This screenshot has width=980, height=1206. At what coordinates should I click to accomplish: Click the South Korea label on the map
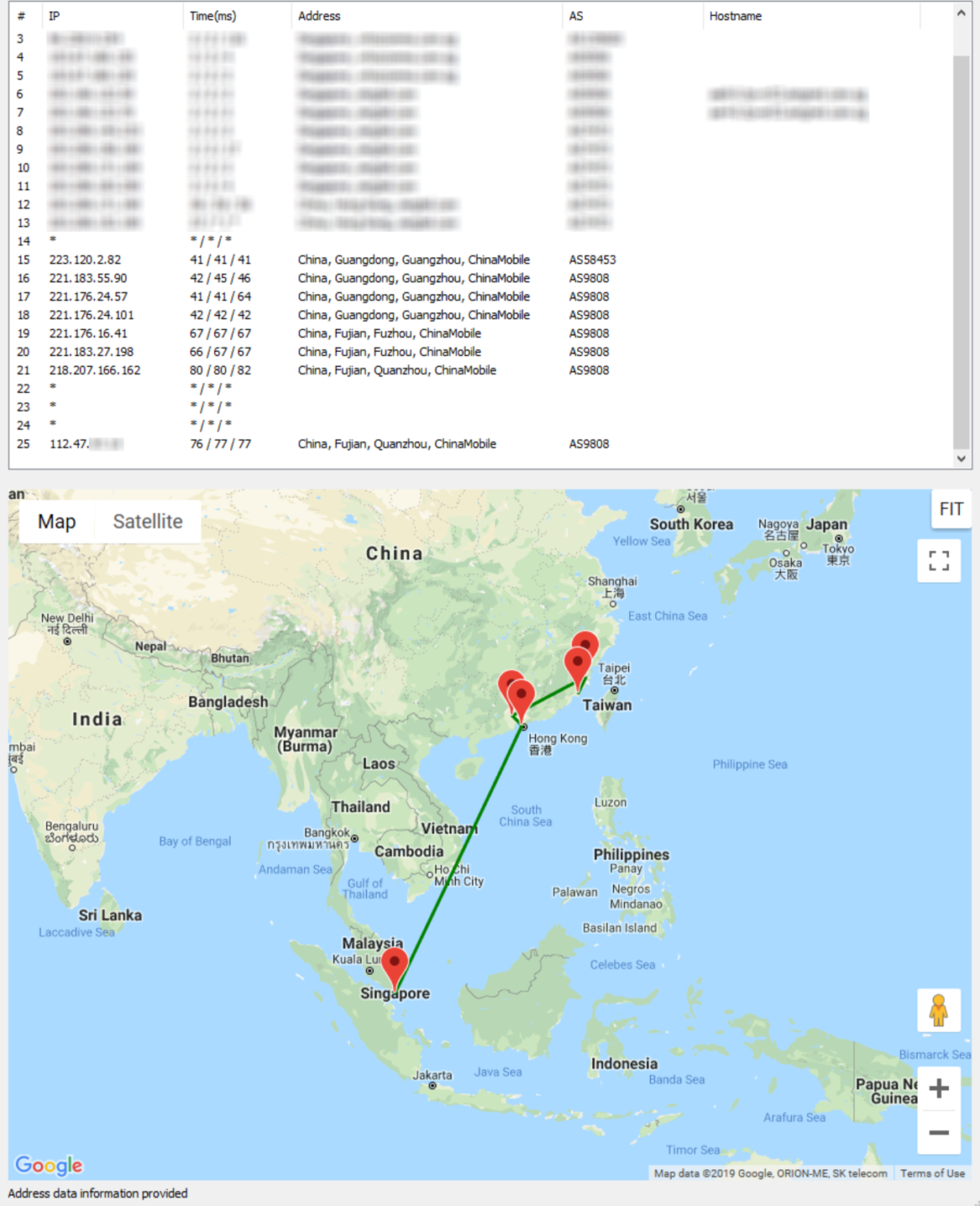pos(691,524)
